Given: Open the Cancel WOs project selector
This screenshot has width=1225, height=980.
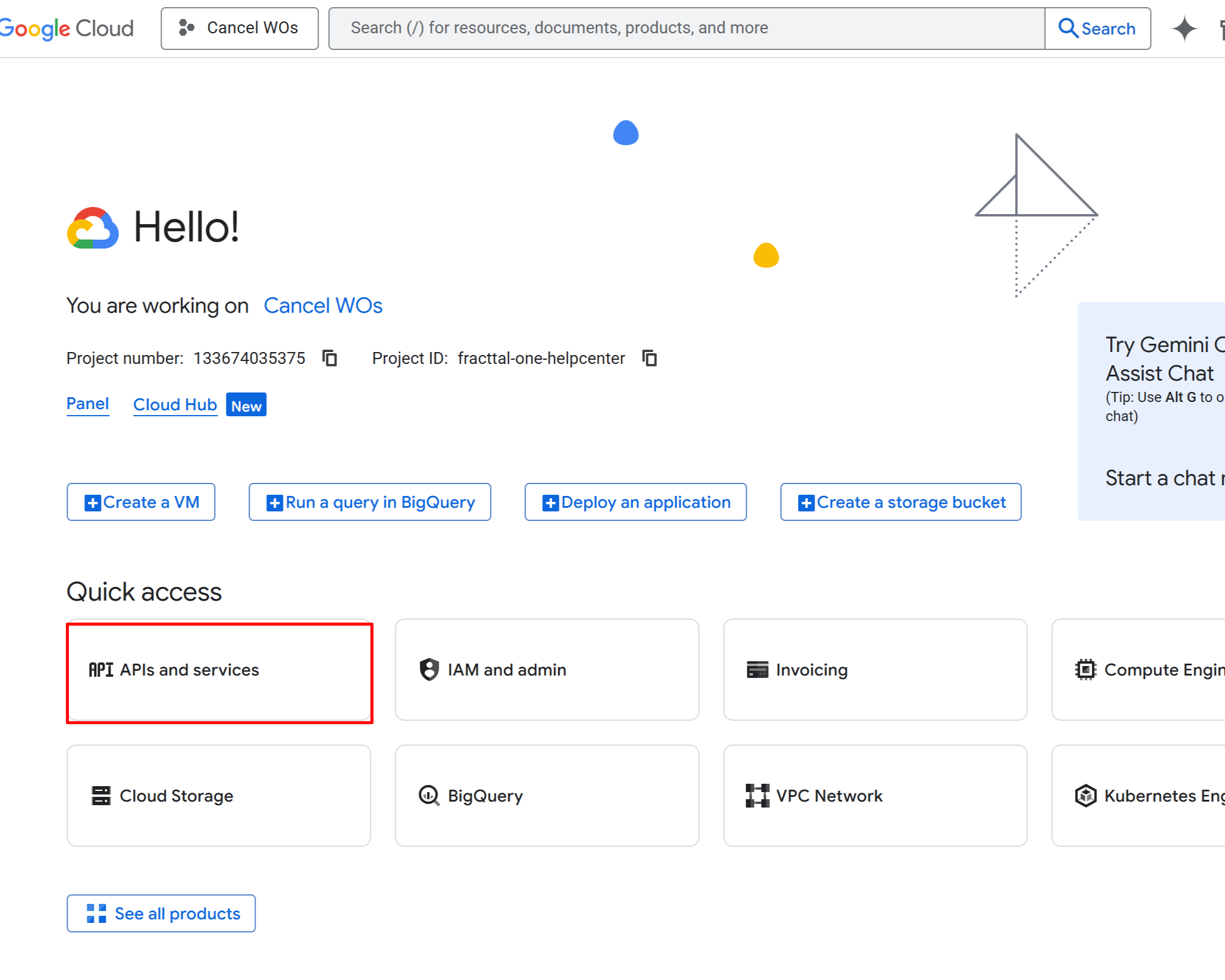Looking at the screenshot, I should click(240, 29).
